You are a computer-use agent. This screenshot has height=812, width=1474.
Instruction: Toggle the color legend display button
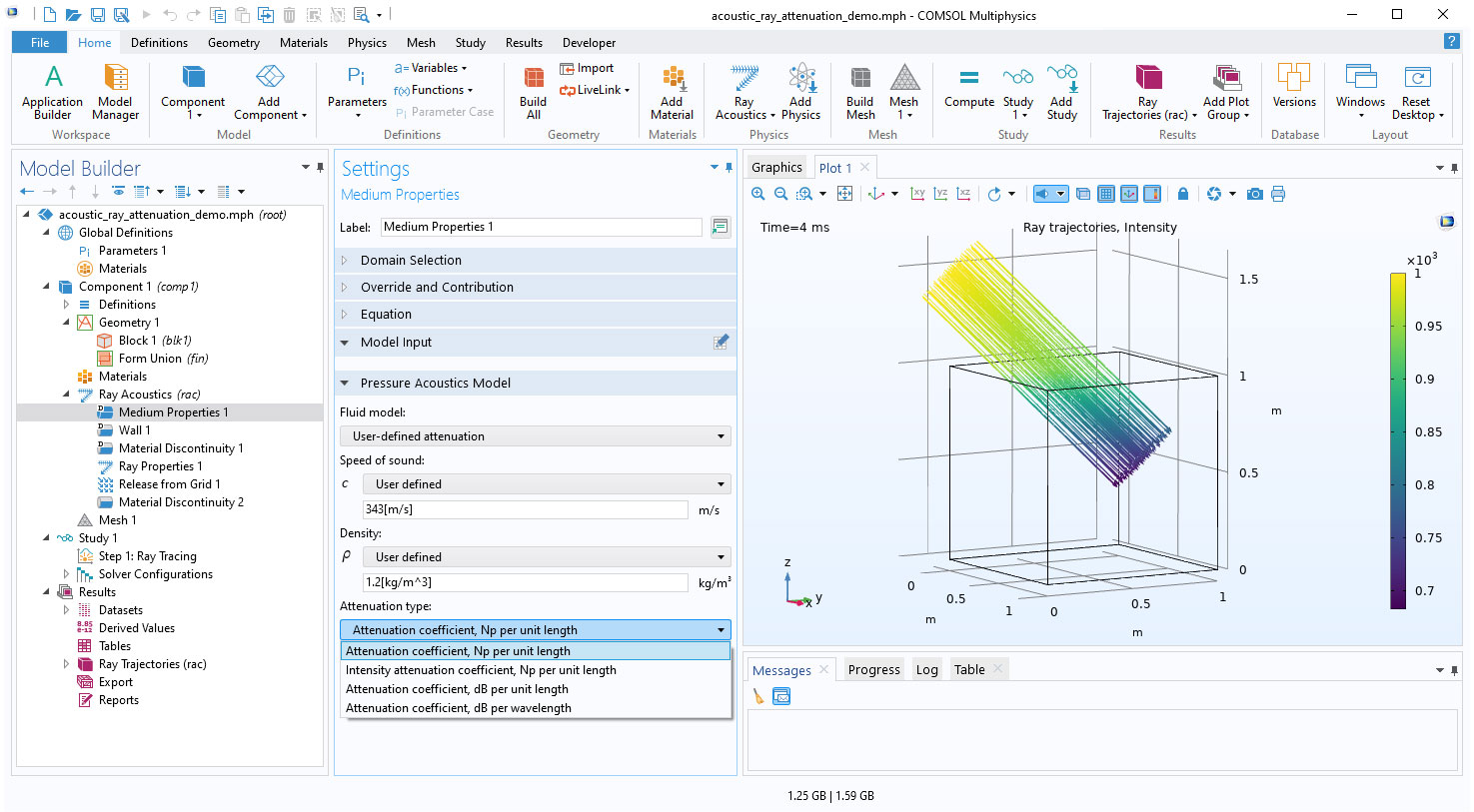[x=1152, y=194]
